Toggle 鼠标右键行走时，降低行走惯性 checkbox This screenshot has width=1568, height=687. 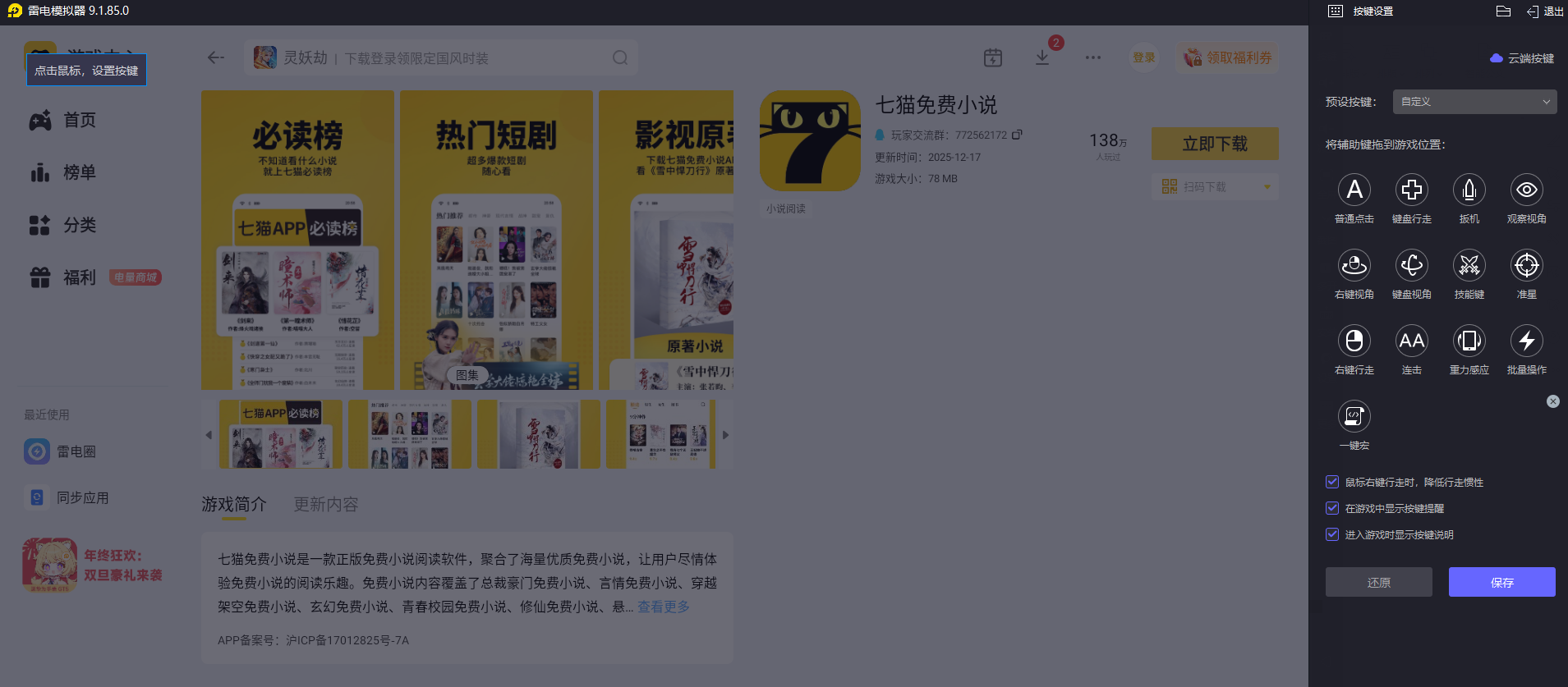tap(1332, 482)
